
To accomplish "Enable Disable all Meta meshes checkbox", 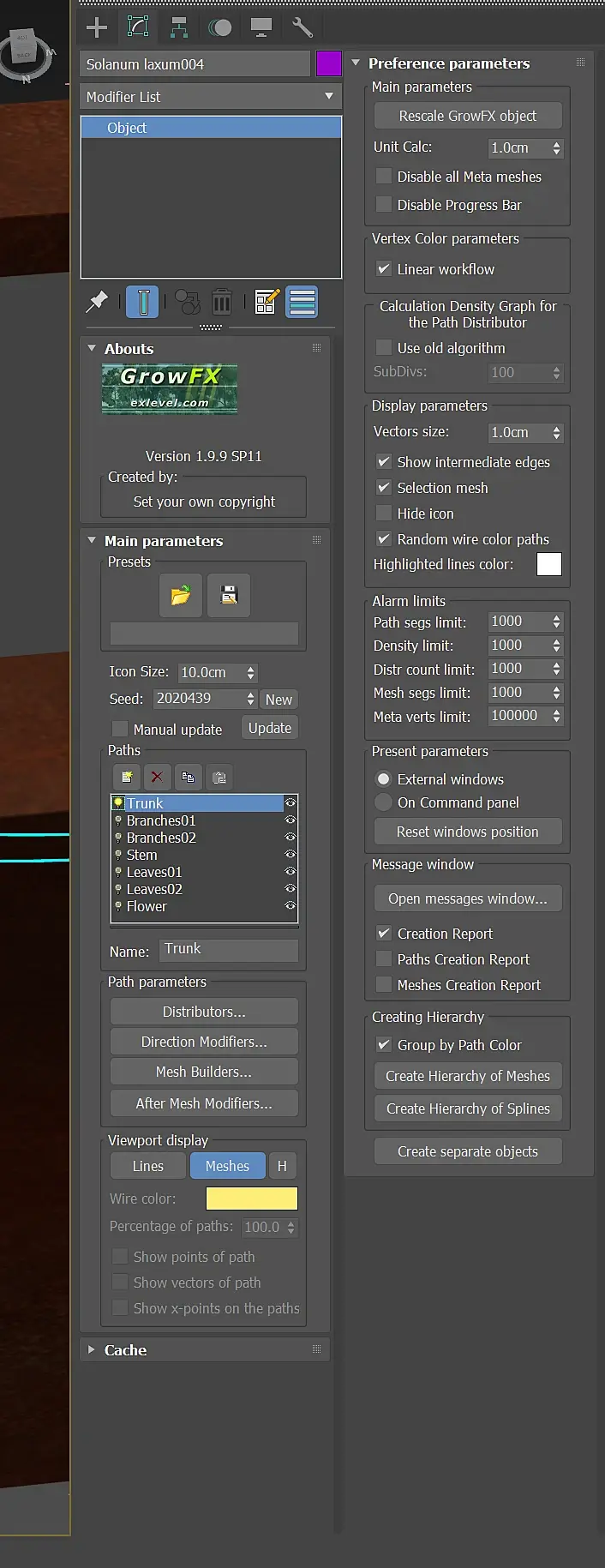I will coord(384,177).
